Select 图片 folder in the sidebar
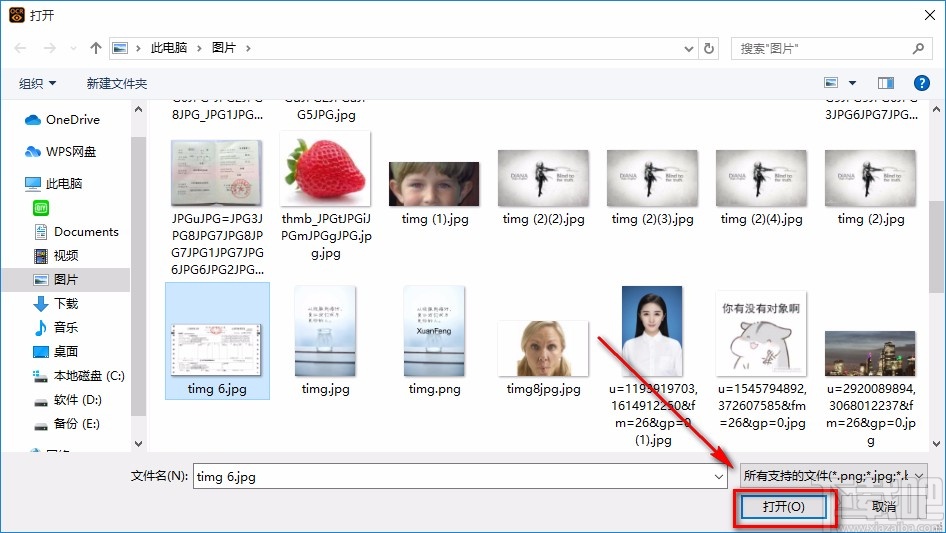The image size is (946, 533). [65, 279]
